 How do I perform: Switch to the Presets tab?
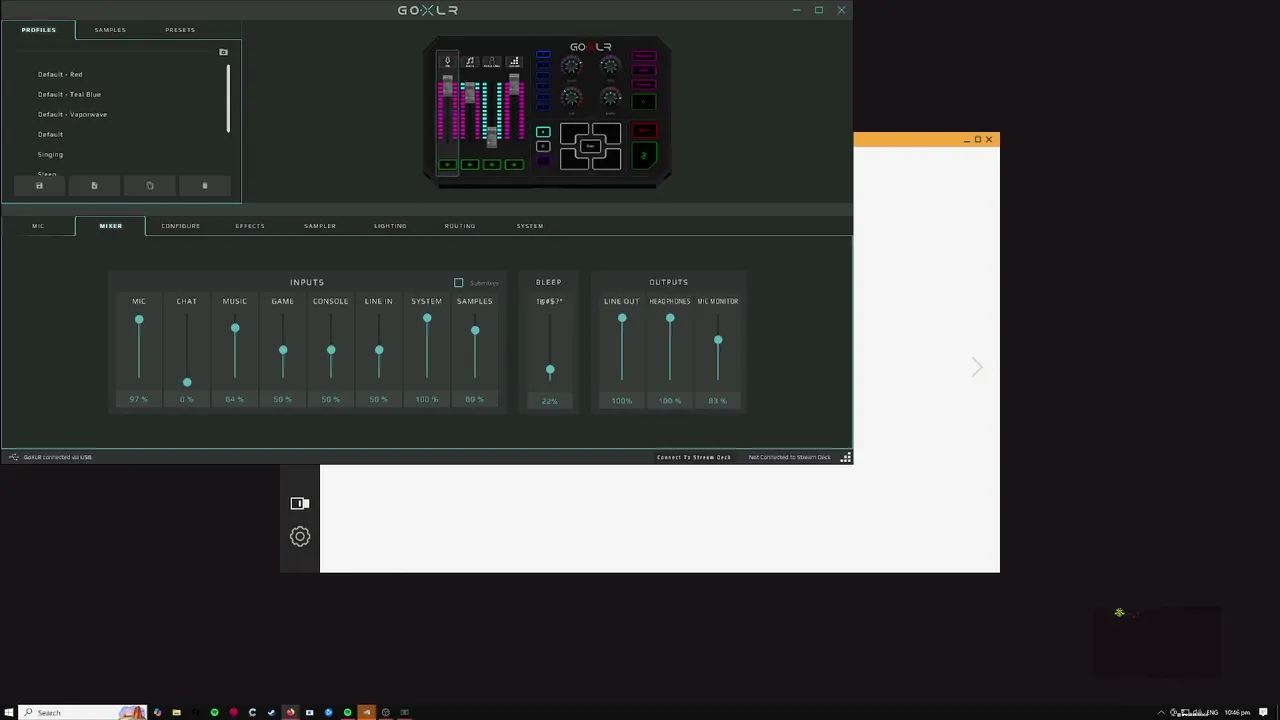click(x=180, y=30)
